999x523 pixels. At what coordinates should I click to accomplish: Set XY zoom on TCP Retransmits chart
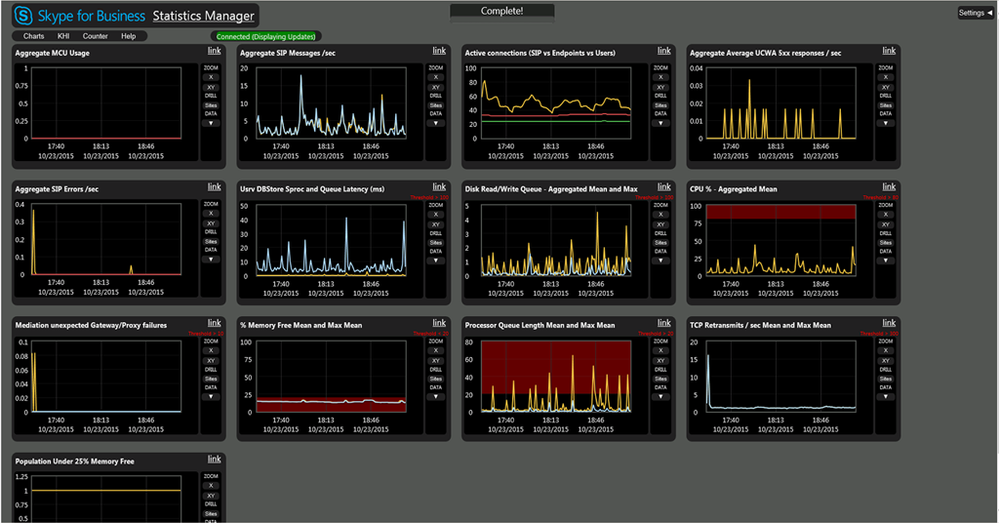tap(886, 361)
